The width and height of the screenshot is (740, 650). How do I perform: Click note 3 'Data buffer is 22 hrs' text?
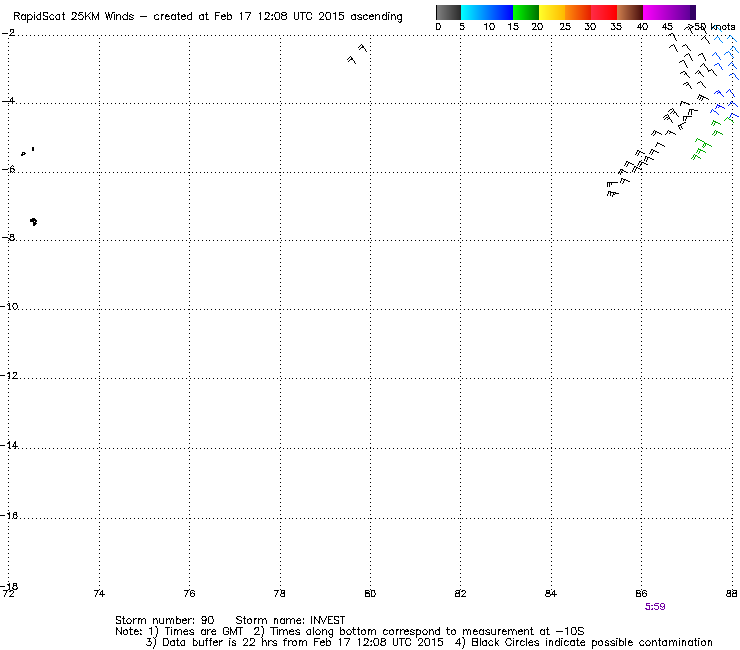294,642
